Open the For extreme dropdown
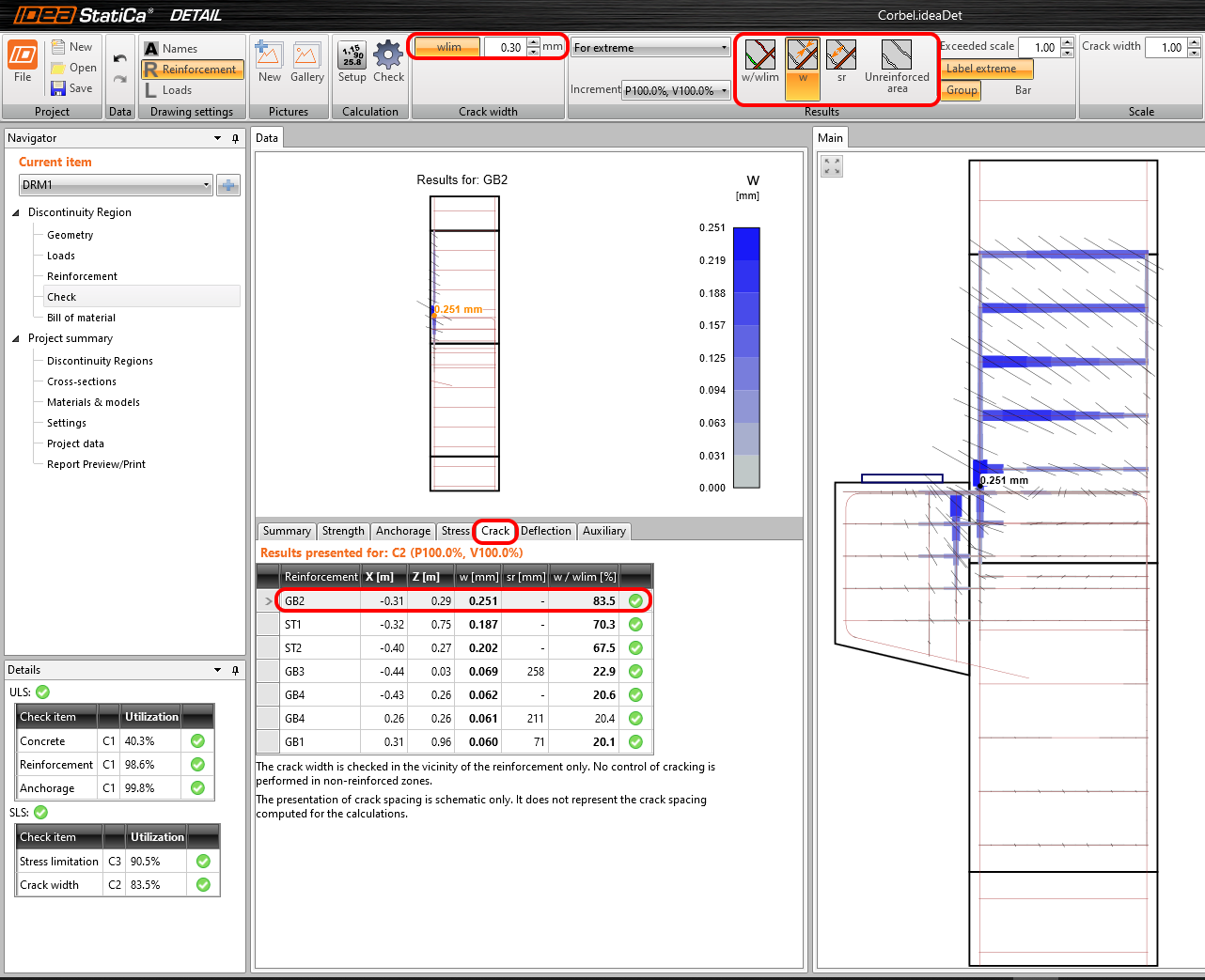The width and height of the screenshot is (1205, 980). tap(650, 48)
